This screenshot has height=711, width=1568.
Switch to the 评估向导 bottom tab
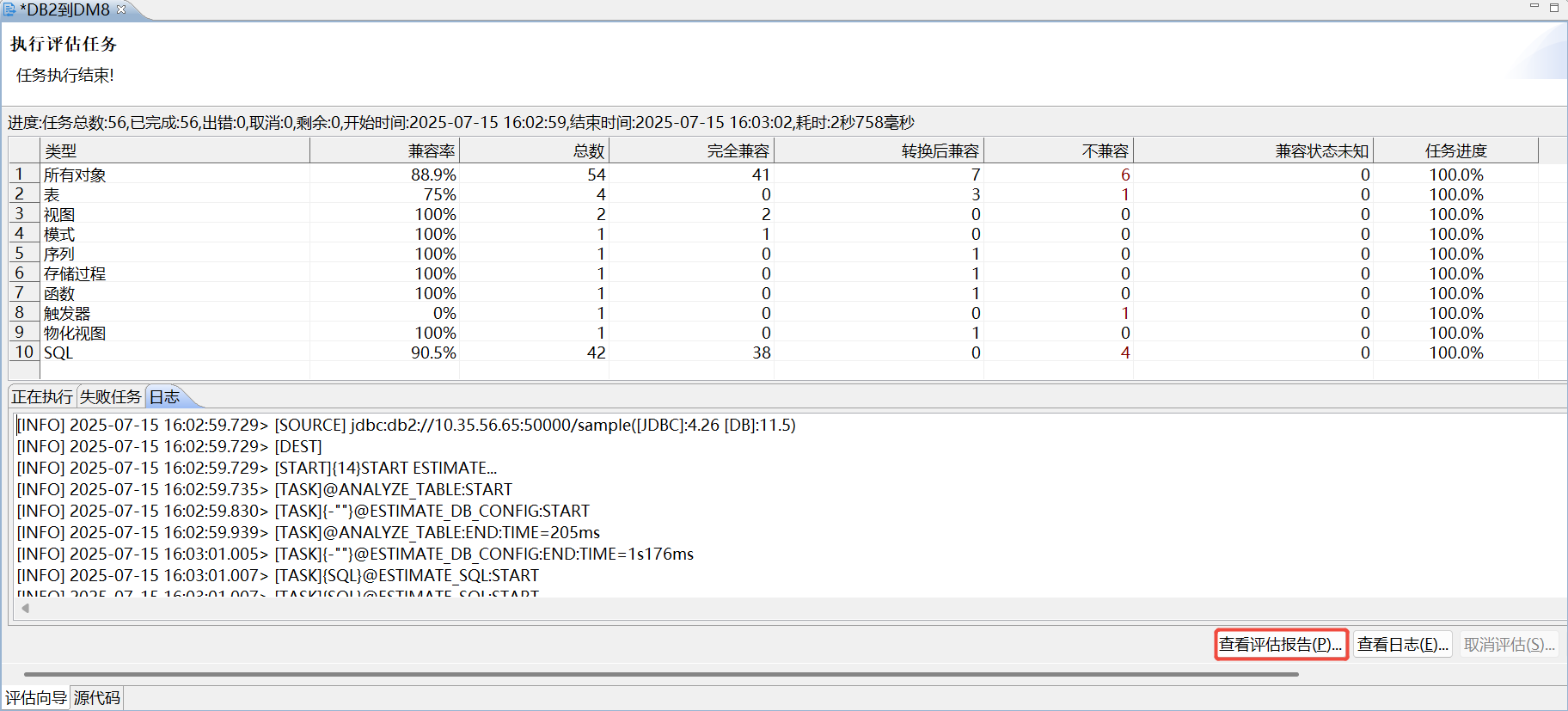point(36,697)
